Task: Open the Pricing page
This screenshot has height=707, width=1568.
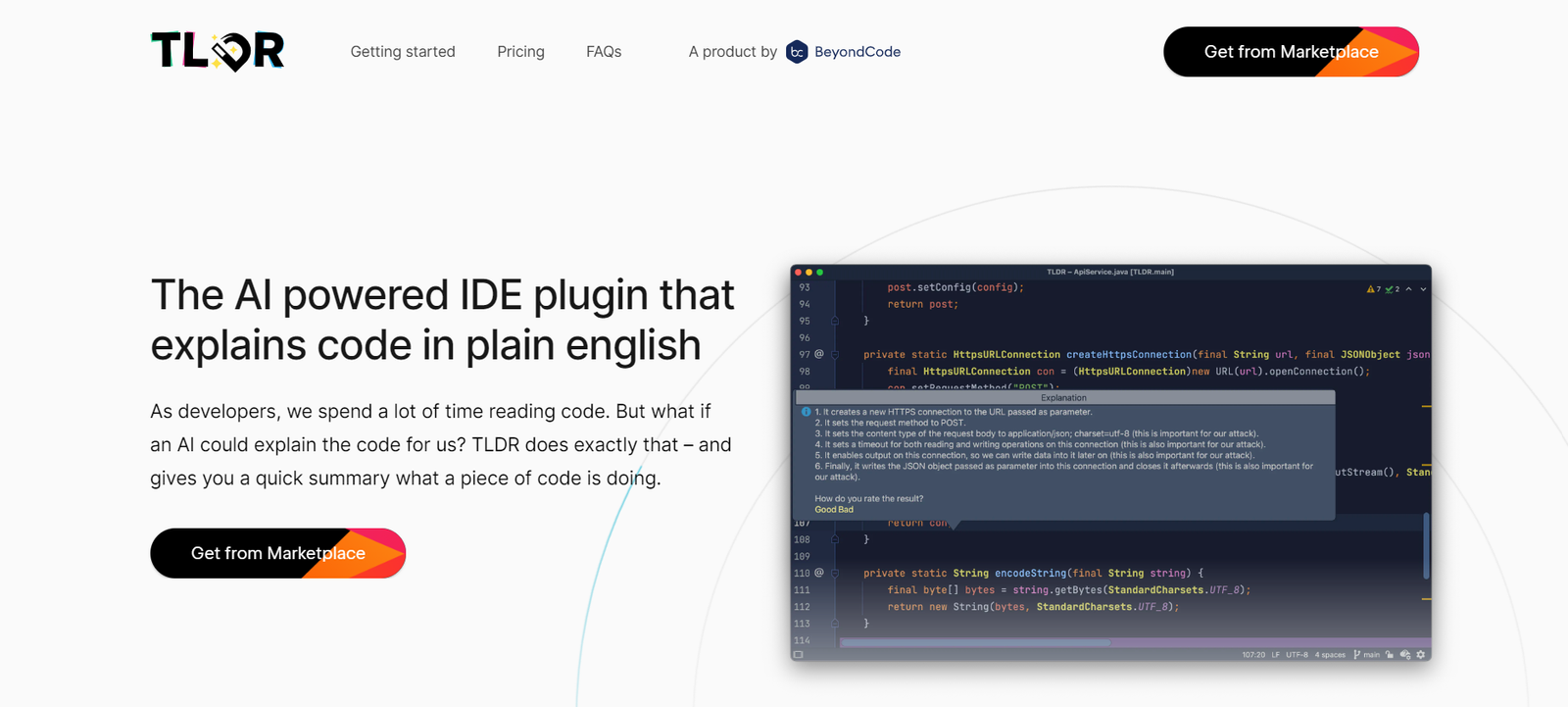Action: click(x=520, y=52)
